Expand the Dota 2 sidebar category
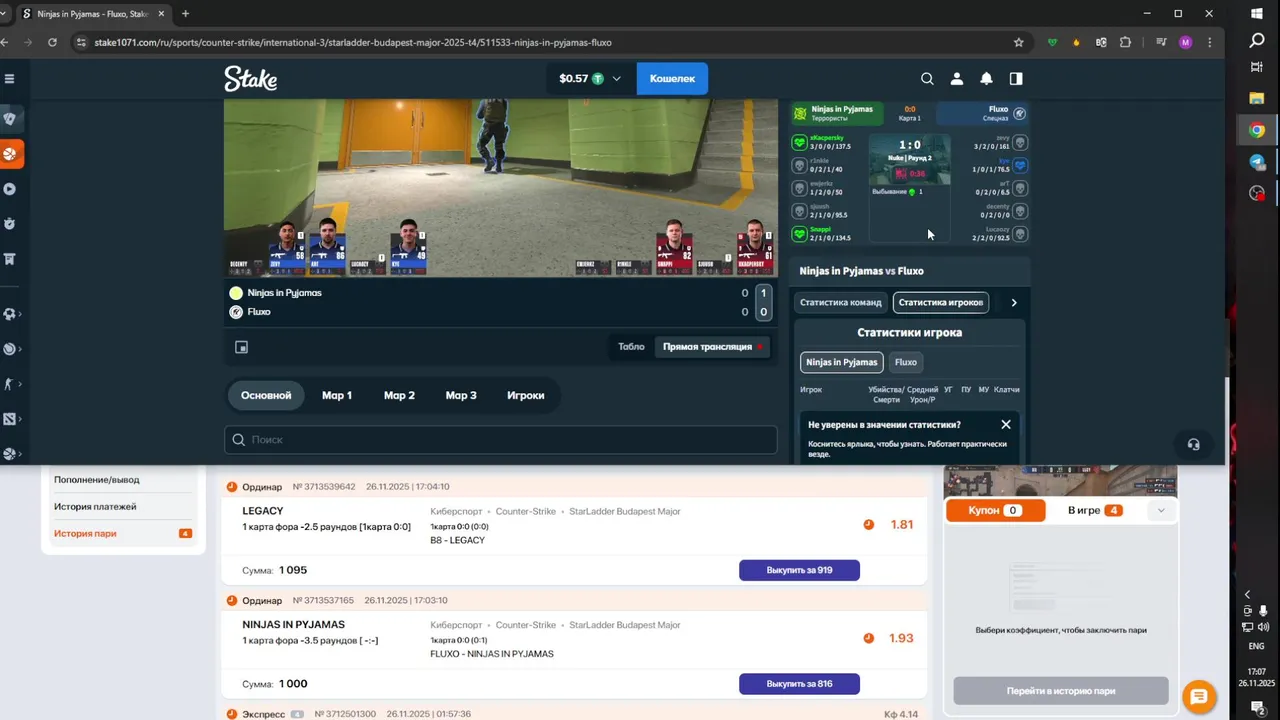 click(x=11, y=419)
